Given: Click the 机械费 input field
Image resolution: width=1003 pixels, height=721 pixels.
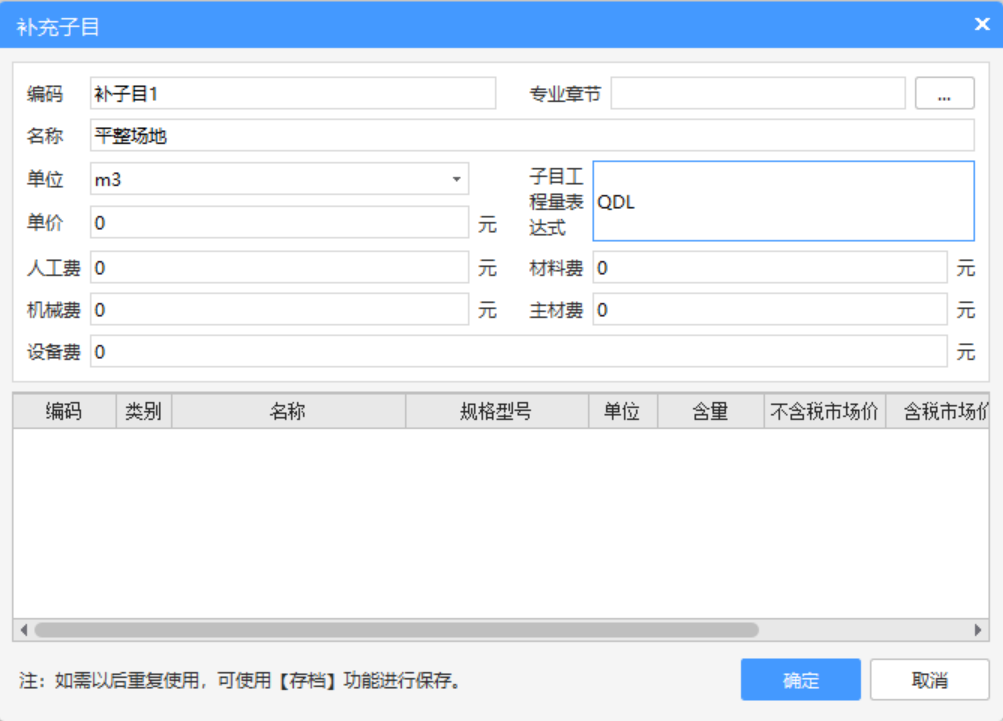Looking at the screenshot, I should (279, 310).
